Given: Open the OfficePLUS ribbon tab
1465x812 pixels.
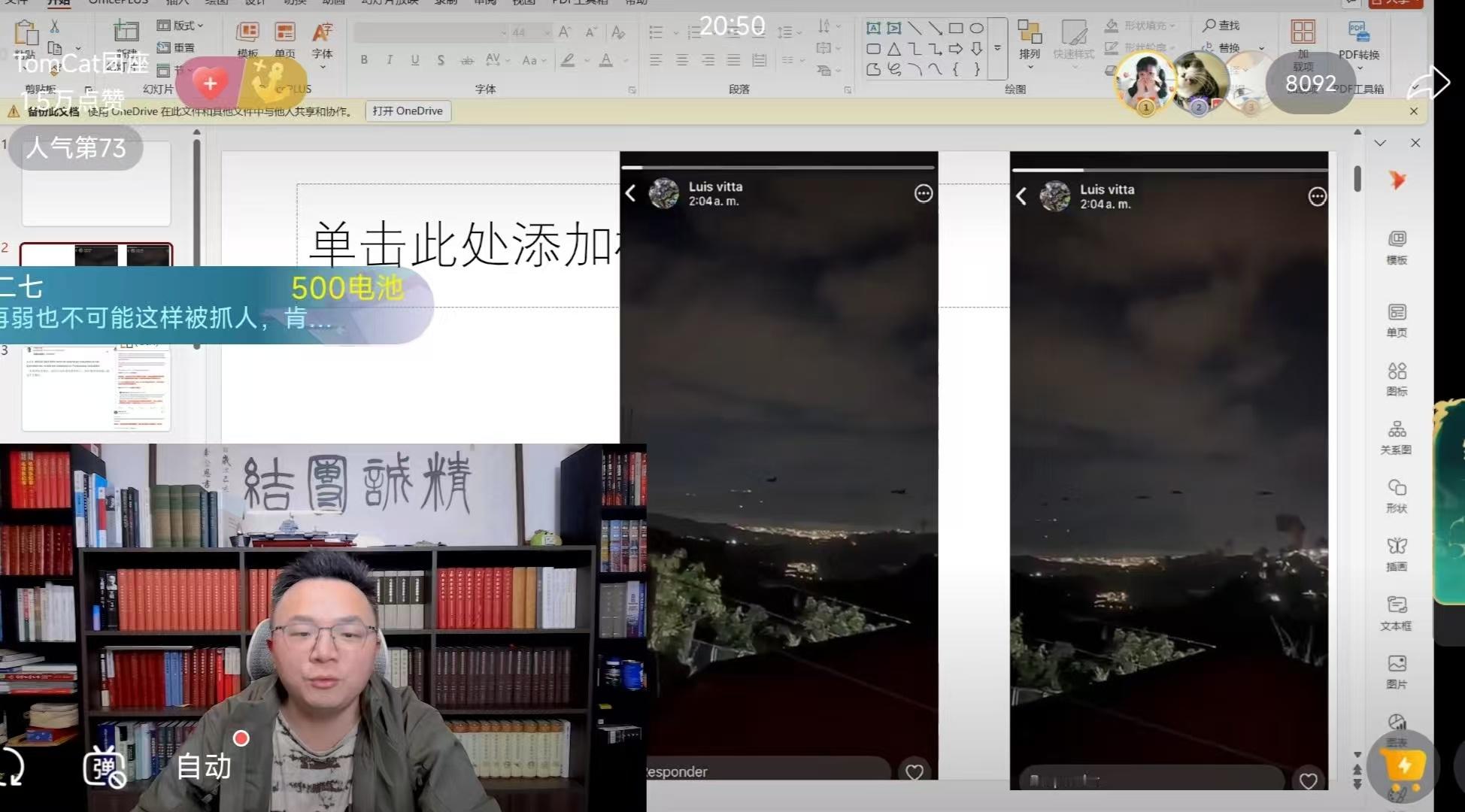Looking at the screenshot, I should click(x=118, y=2).
